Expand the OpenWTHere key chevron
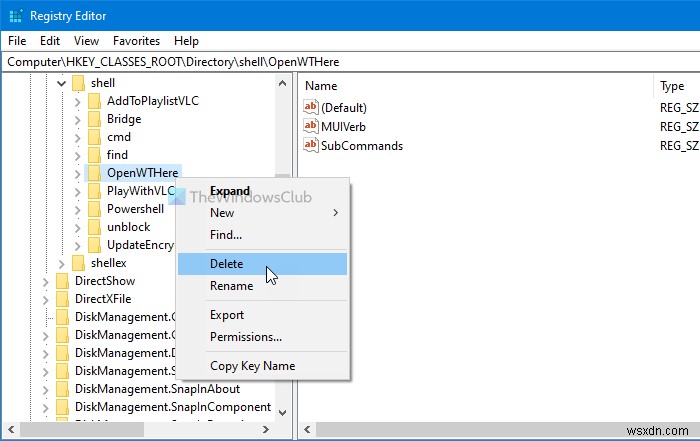The image size is (700, 441). coord(78,173)
